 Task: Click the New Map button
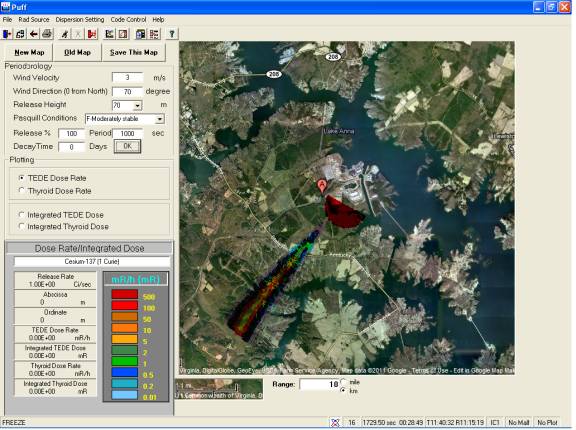(x=29, y=53)
